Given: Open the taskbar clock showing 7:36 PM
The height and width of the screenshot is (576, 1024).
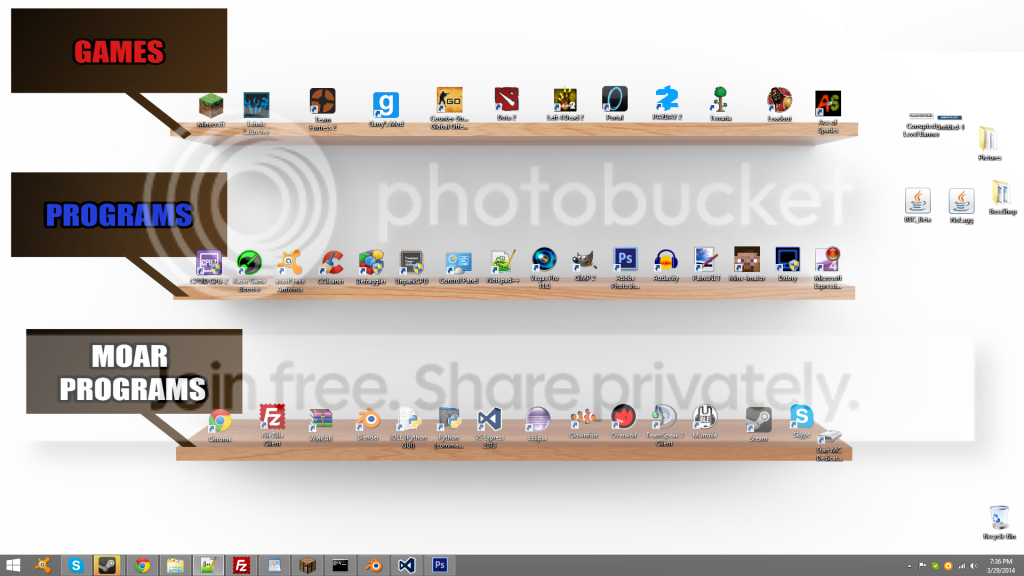Looking at the screenshot, I should point(1000,566).
